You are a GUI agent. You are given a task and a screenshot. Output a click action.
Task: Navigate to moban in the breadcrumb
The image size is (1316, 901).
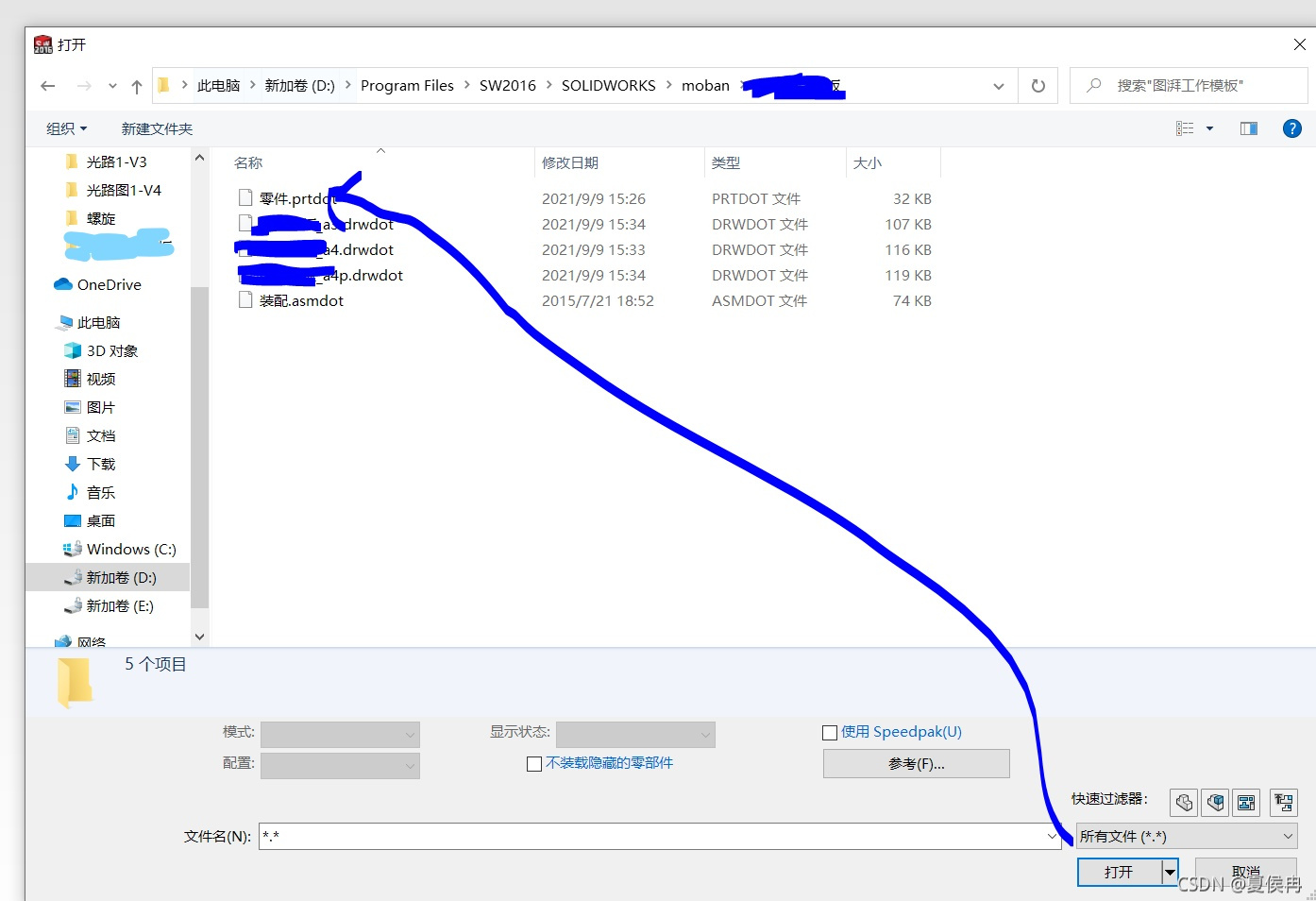pyautogui.click(x=705, y=85)
